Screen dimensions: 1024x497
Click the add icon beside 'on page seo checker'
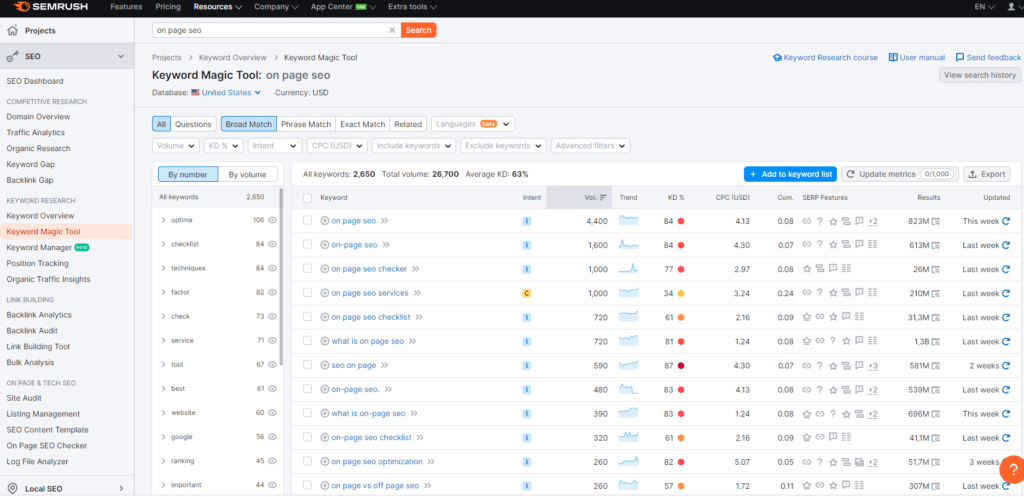tap(325, 269)
